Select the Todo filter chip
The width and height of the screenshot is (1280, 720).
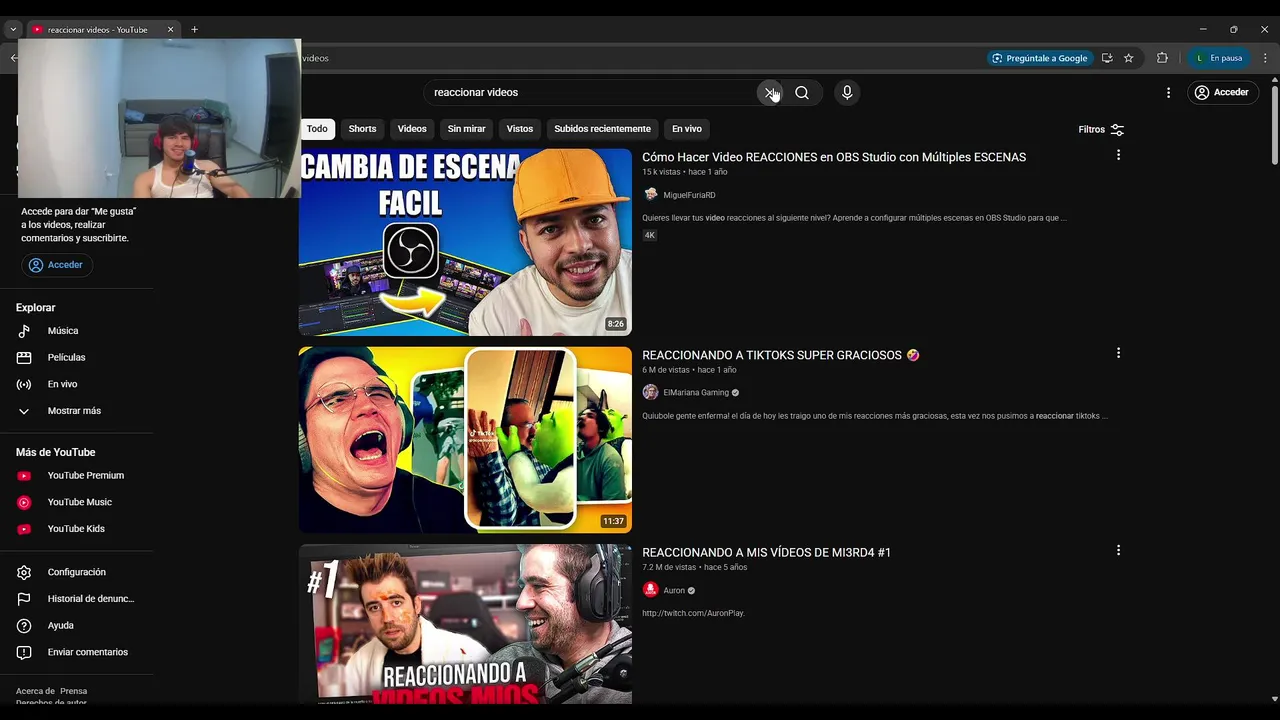(317, 129)
